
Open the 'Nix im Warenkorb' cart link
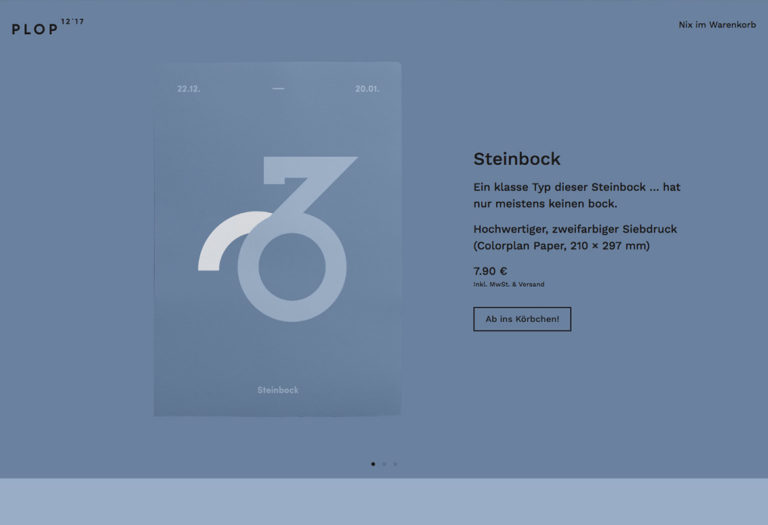(717, 24)
